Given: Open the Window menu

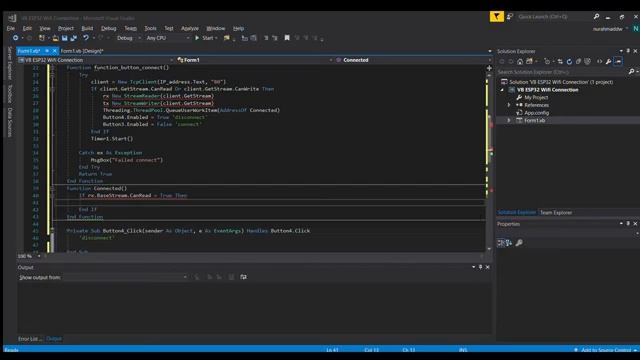Looking at the screenshot, I should point(216,28).
